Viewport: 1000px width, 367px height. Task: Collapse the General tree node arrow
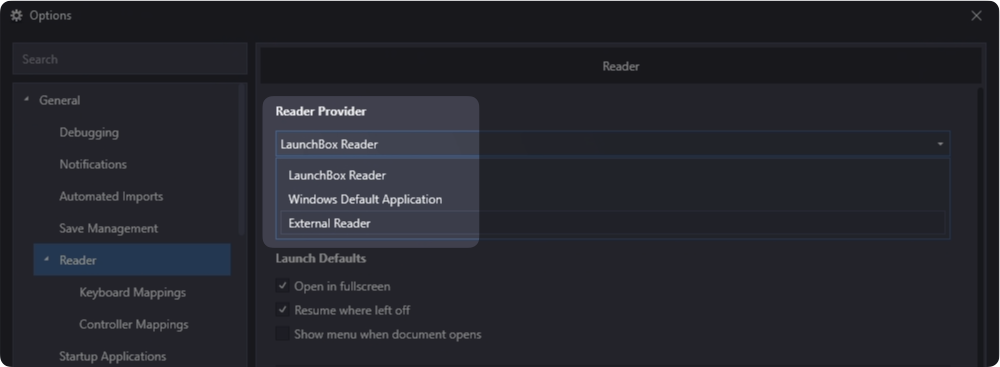coord(26,100)
